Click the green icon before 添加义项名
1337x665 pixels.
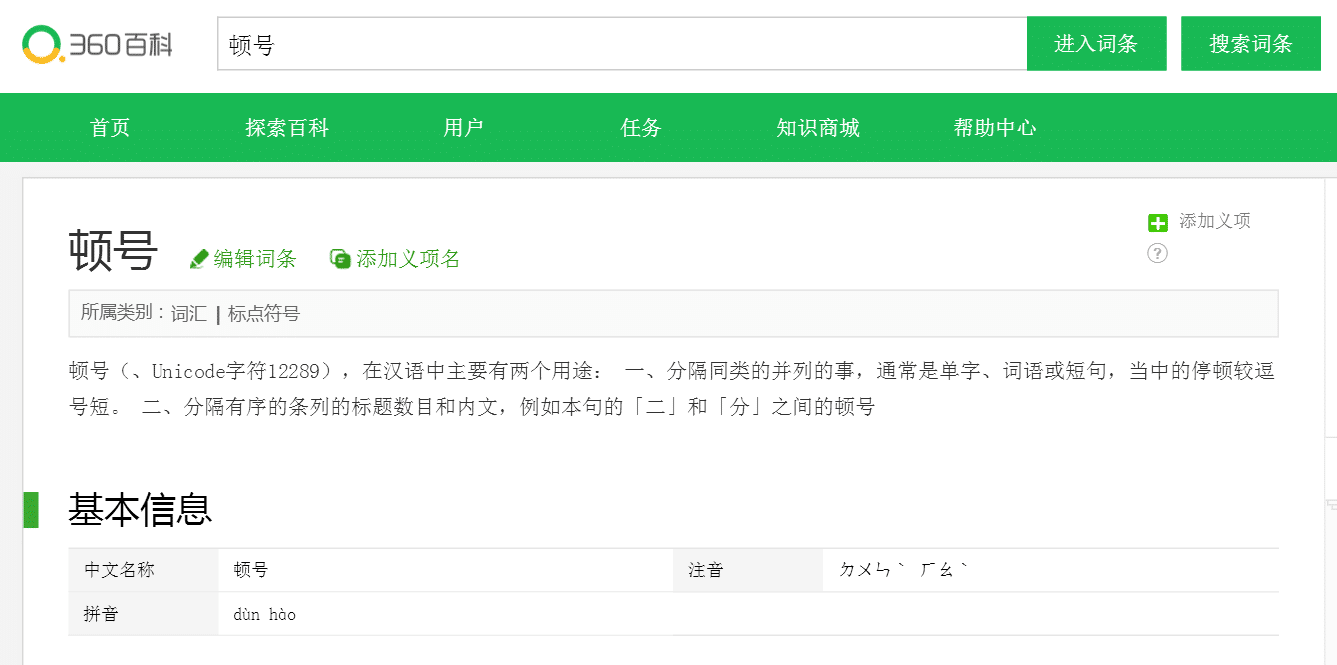(339, 258)
